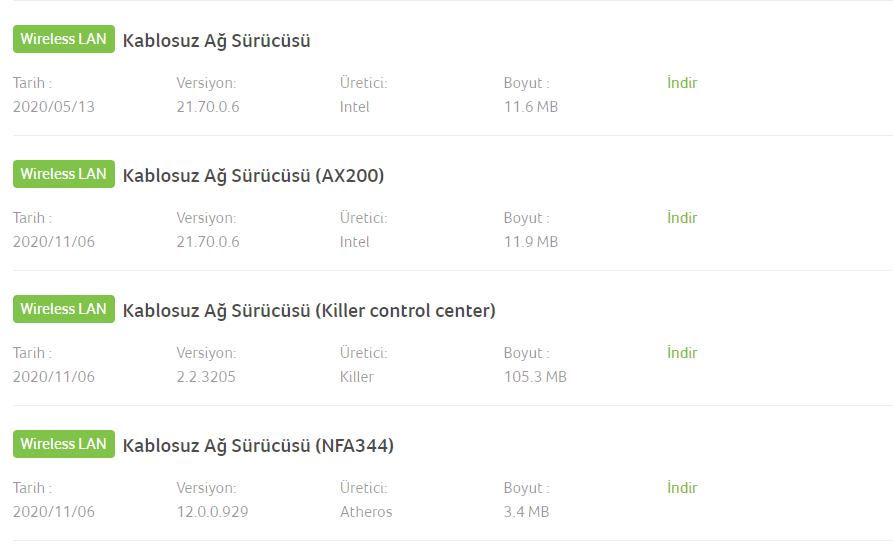The width and height of the screenshot is (893, 549).
Task: Open Kablosuz Ağ Sürücüsü (Killer control center) title
Action: [309, 311]
